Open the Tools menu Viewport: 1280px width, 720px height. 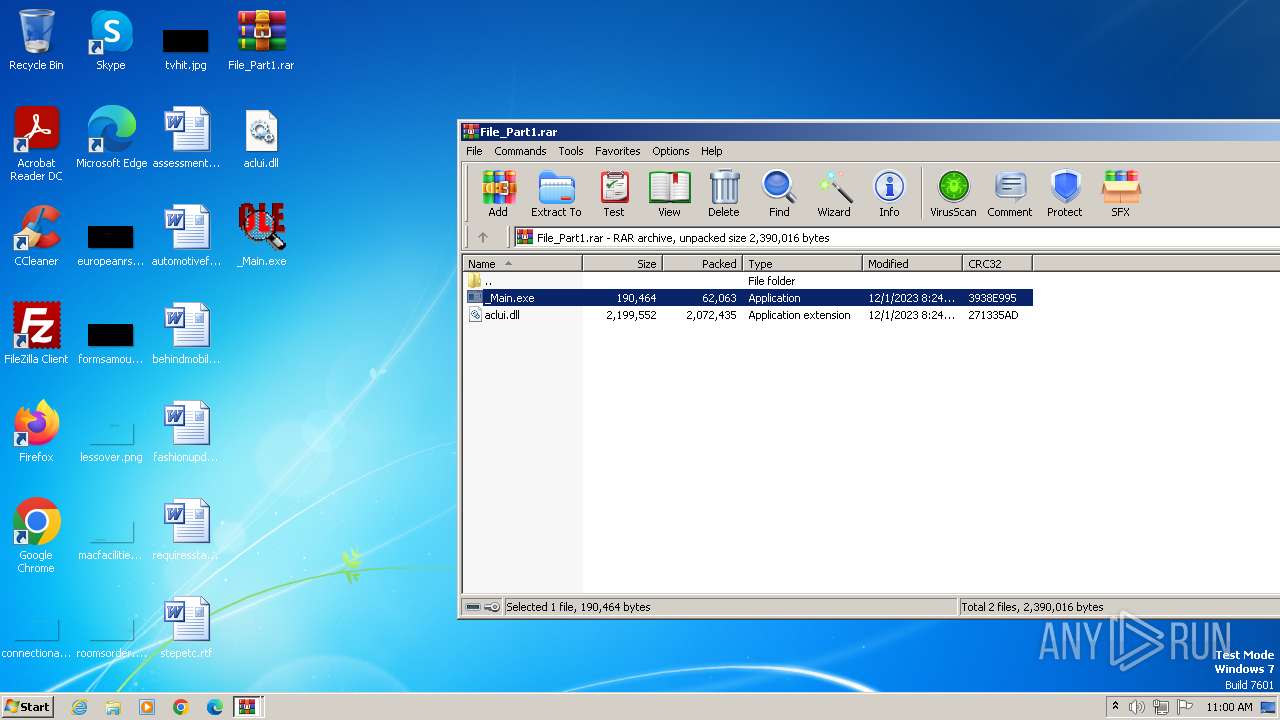point(571,151)
